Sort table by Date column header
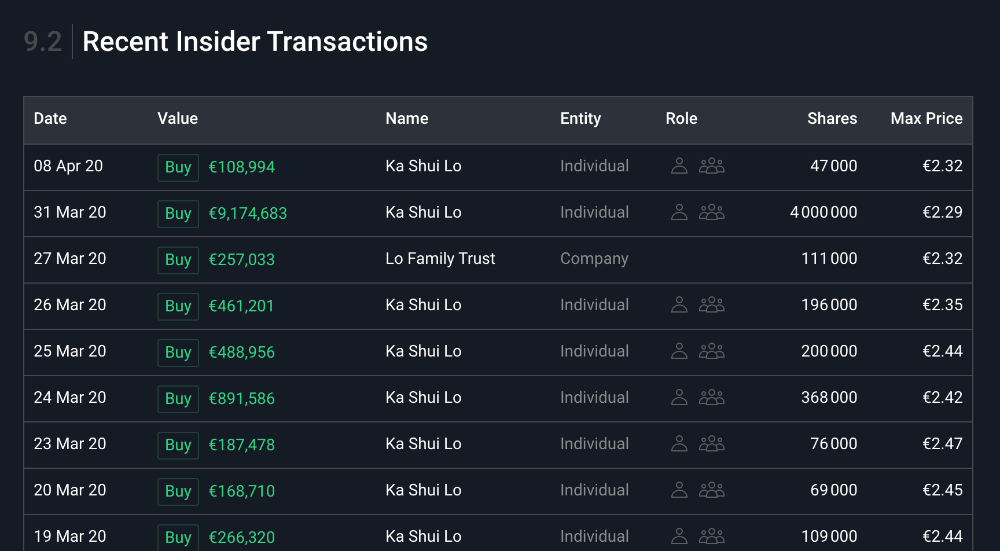The image size is (1000, 551). (50, 118)
